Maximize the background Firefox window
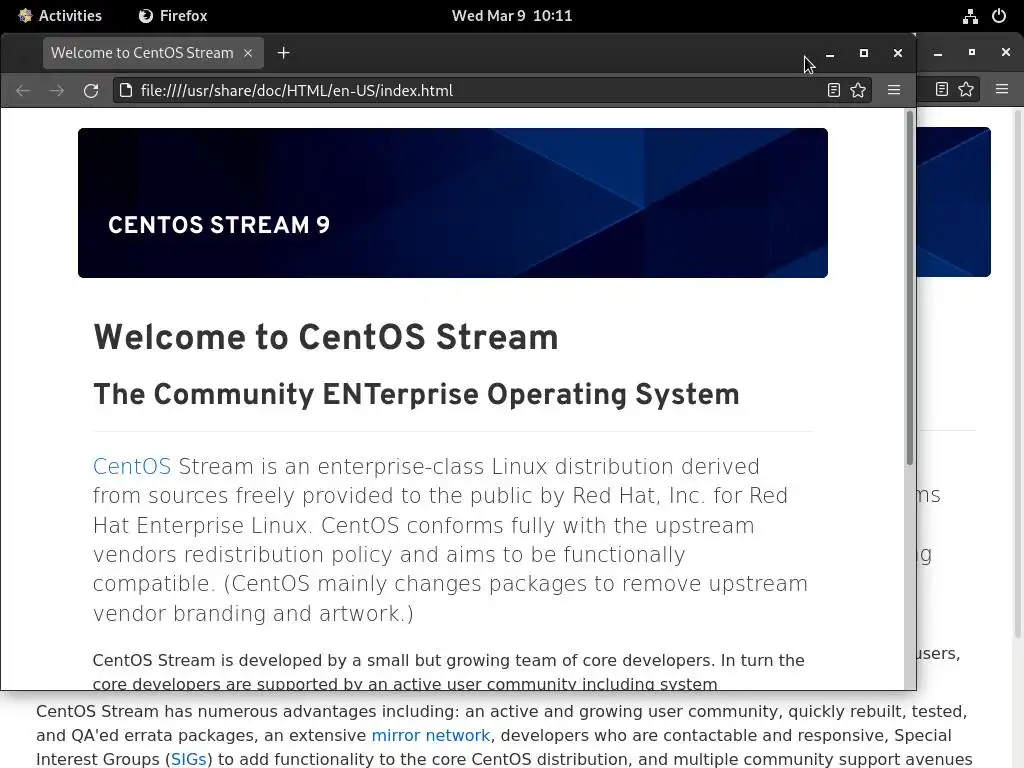This screenshot has width=1024, height=768. [972, 52]
